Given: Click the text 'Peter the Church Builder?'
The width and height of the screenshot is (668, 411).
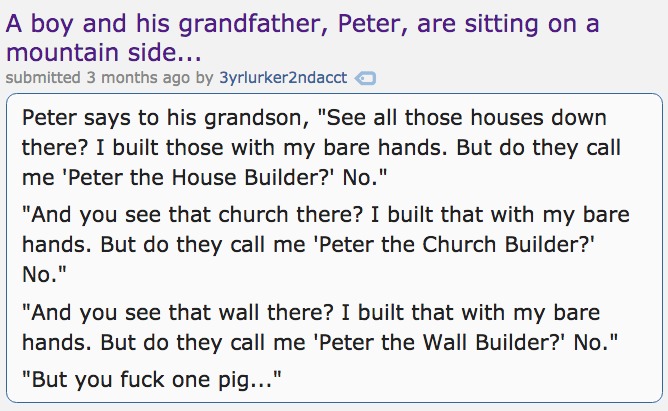Looking at the screenshot, I should click(x=454, y=244).
